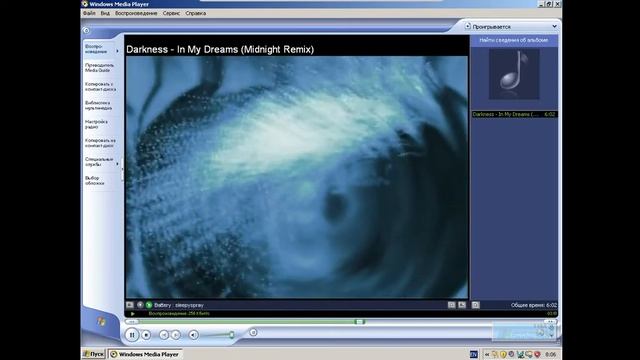Expand the Специальные службы sidebar arrow
The height and width of the screenshot is (360, 640).
click(118, 164)
